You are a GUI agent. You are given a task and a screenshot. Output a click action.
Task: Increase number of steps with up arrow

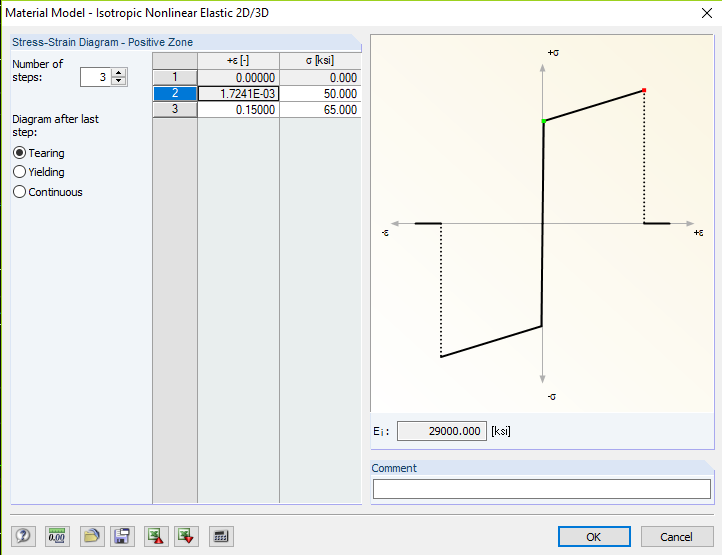[x=119, y=73]
